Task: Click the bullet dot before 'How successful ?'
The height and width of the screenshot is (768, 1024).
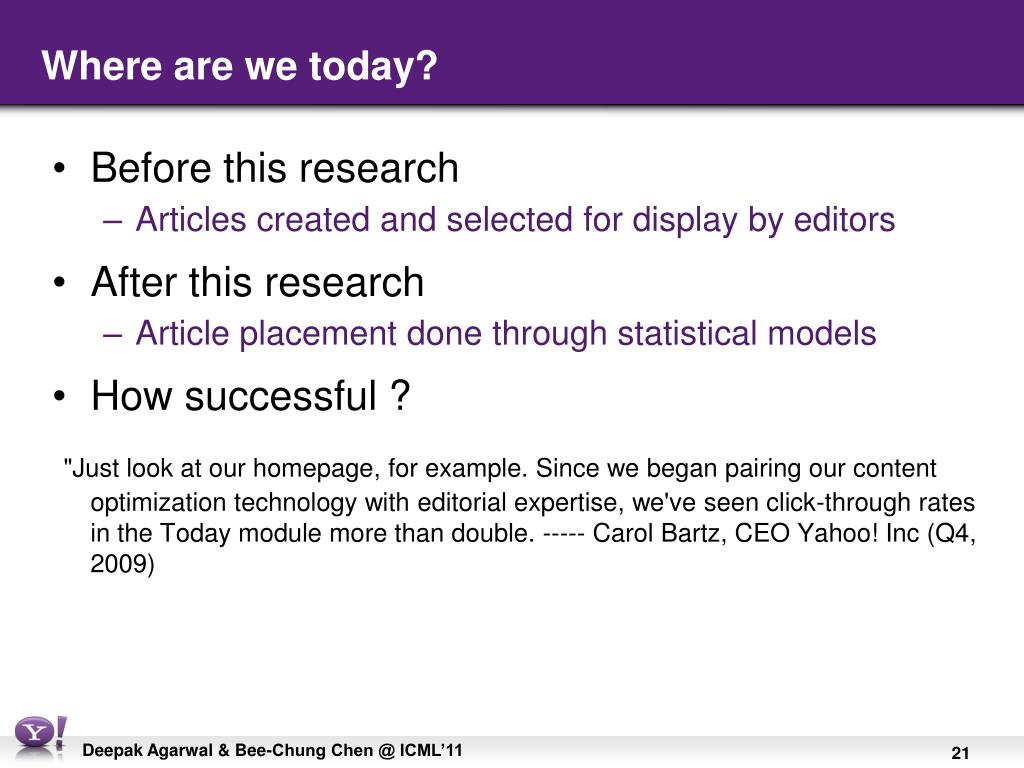Action: pos(59,396)
